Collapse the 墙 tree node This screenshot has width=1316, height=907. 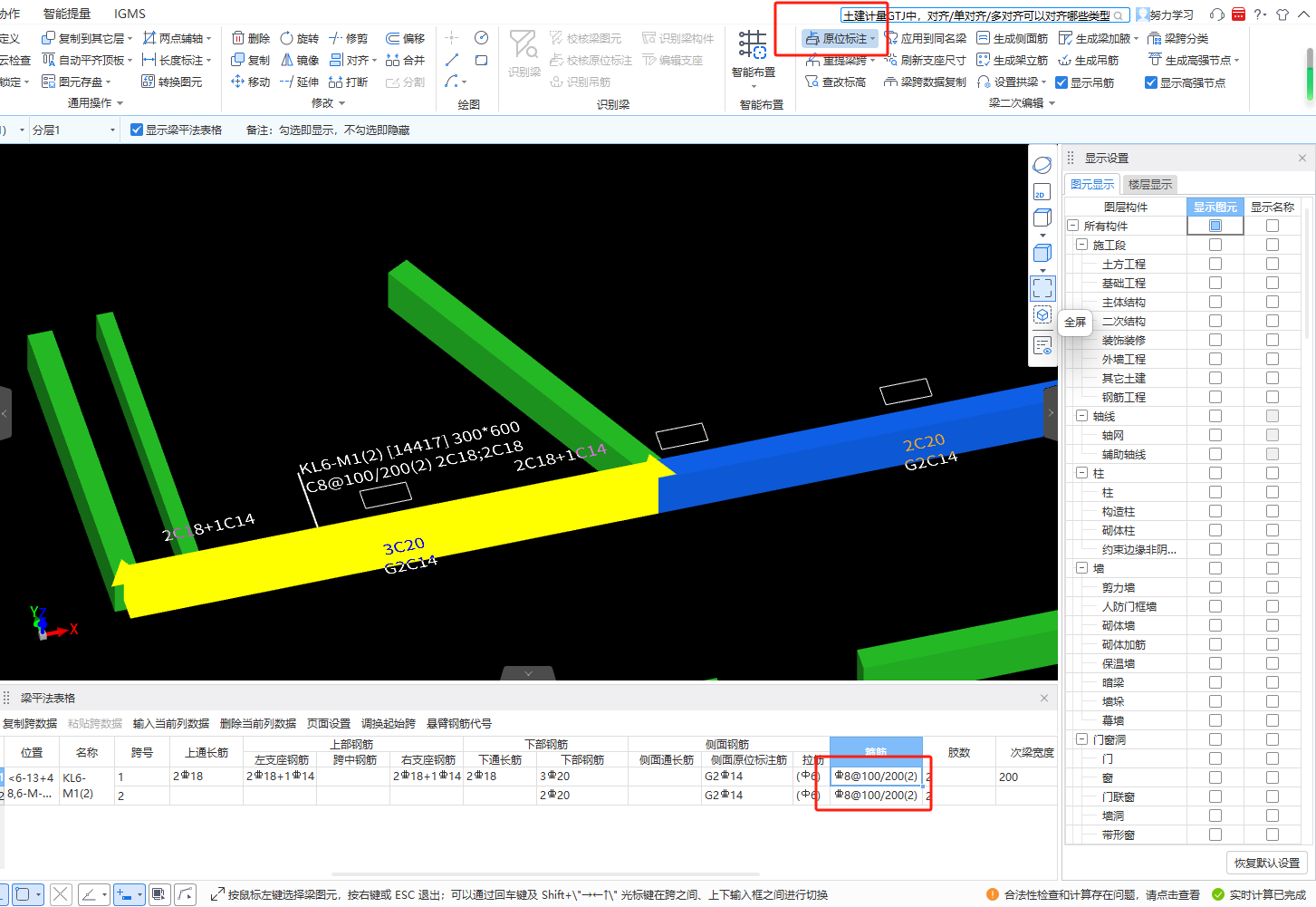click(1081, 568)
